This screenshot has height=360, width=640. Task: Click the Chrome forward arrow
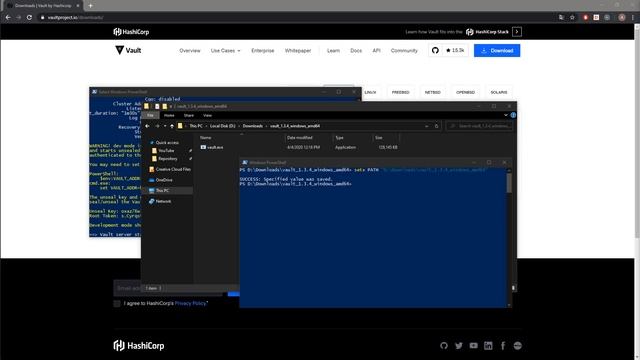pos(18,18)
